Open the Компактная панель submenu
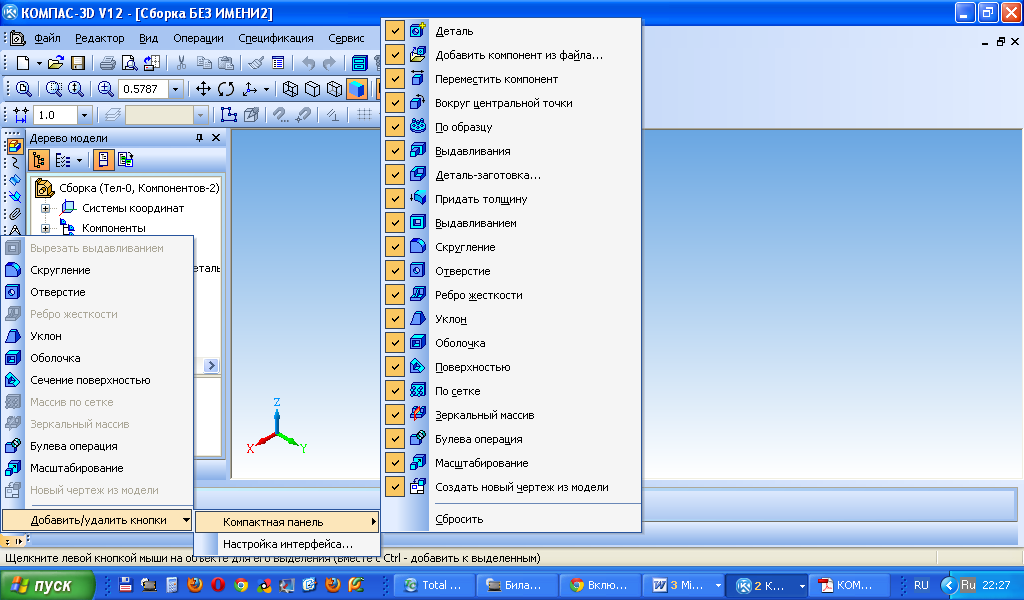Viewport: 1024px width, 600px height. coord(287,522)
